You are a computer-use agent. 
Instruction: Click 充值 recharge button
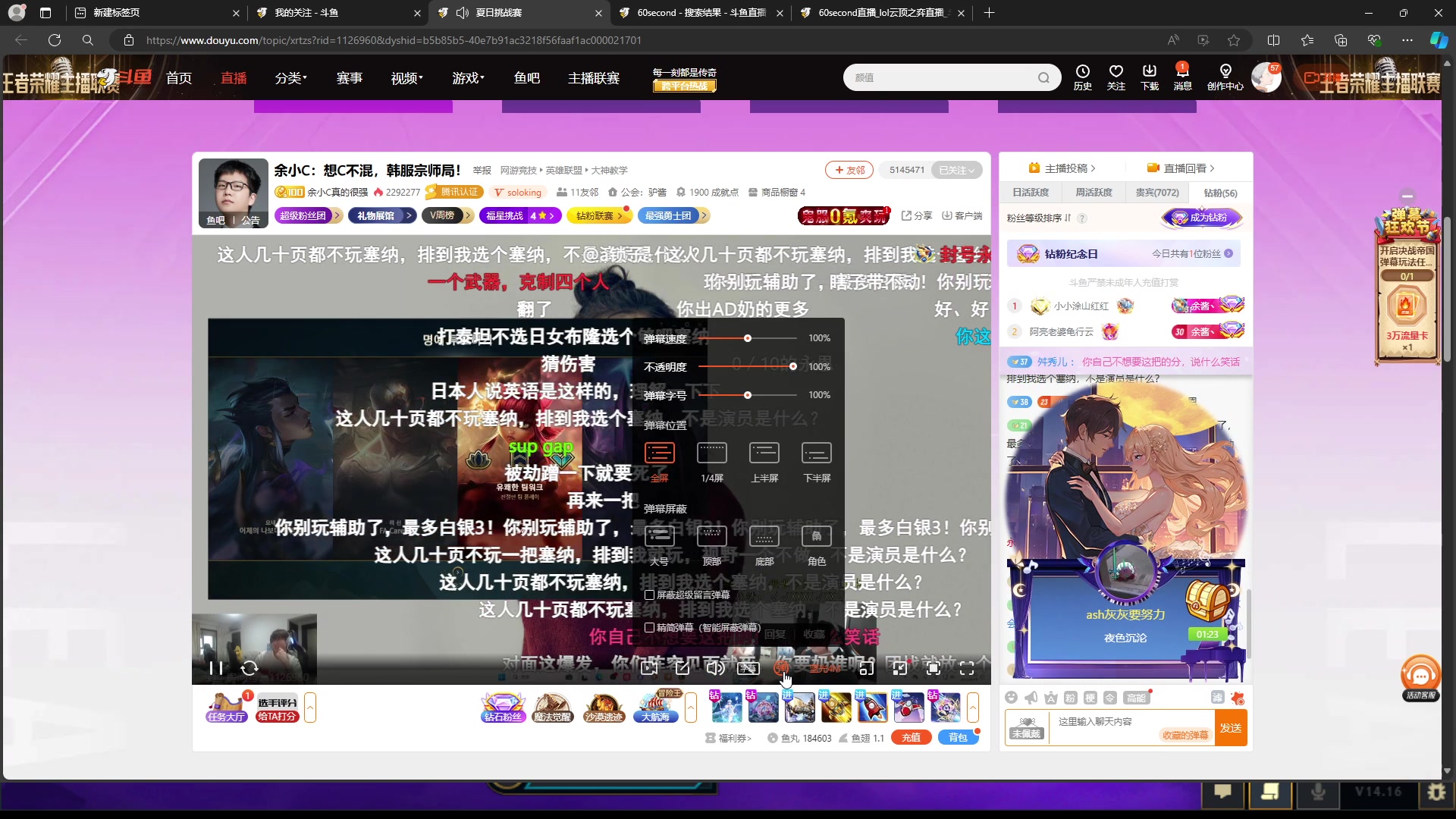point(912,738)
